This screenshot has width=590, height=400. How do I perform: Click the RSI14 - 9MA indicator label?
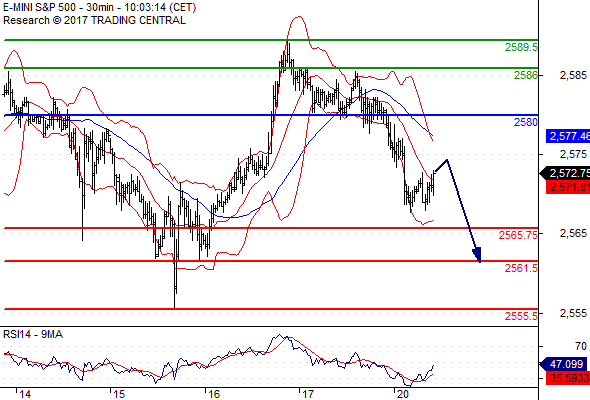tap(33, 334)
